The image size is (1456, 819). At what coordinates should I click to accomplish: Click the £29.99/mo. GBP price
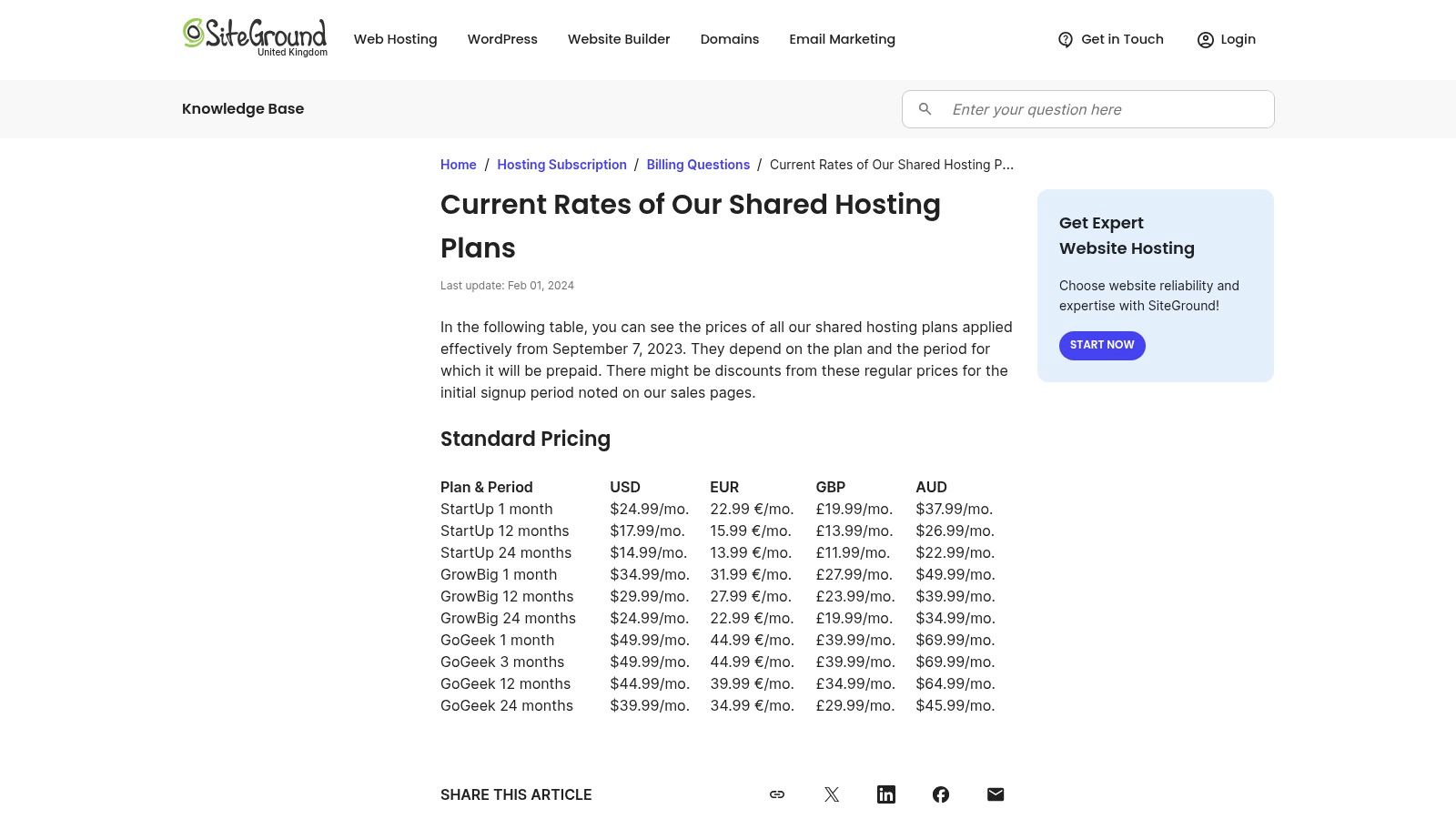855,705
